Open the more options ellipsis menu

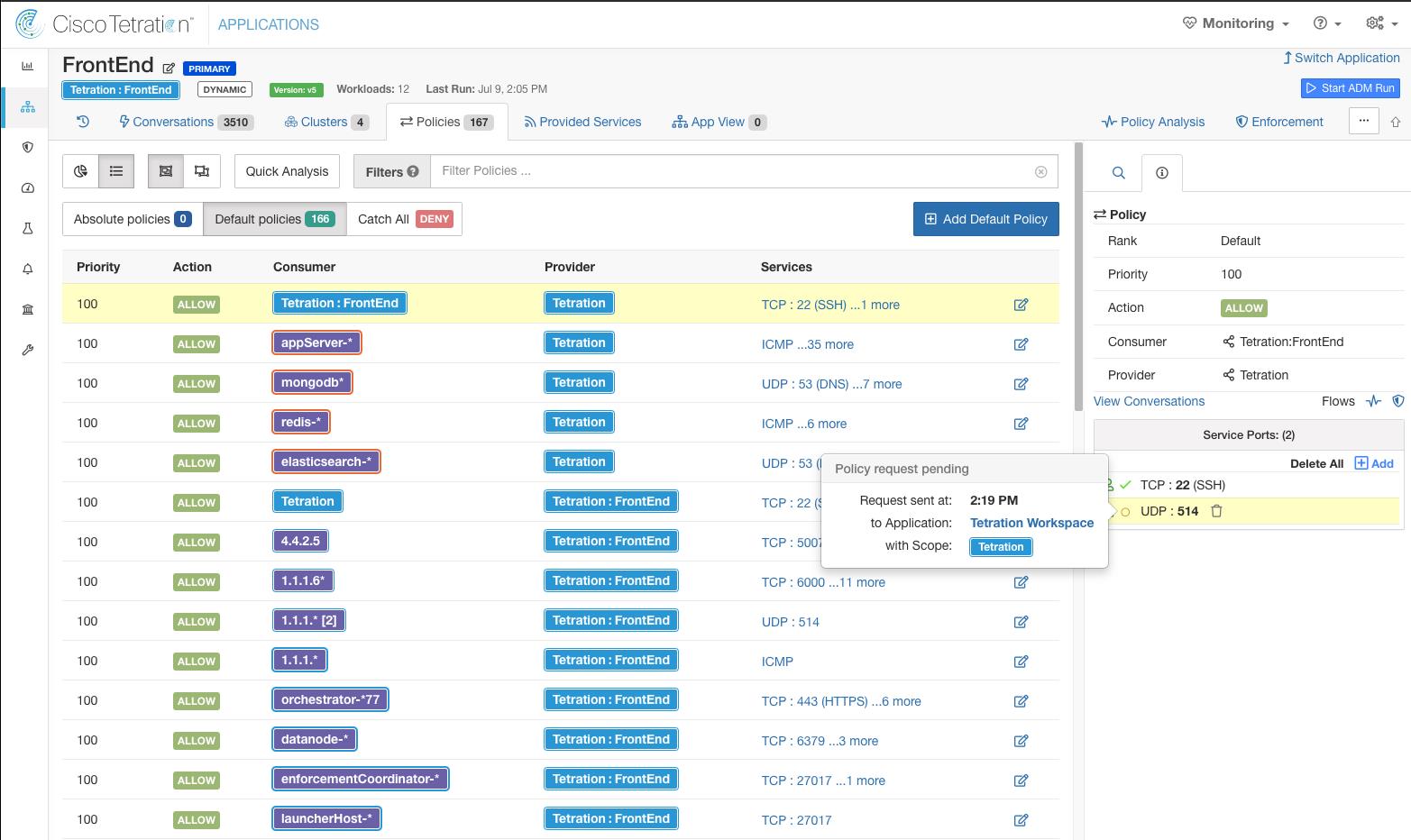1363,121
